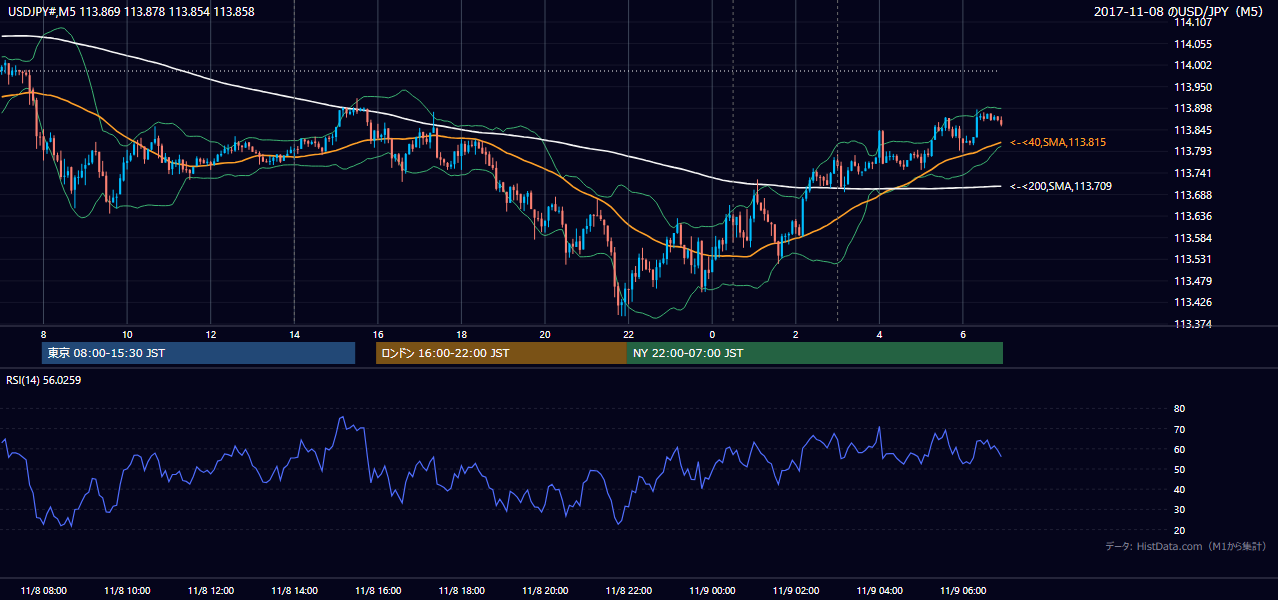Screen dimensions: 1278x600
Task: Click the 114.055 price axis label
Action: (1193, 44)
